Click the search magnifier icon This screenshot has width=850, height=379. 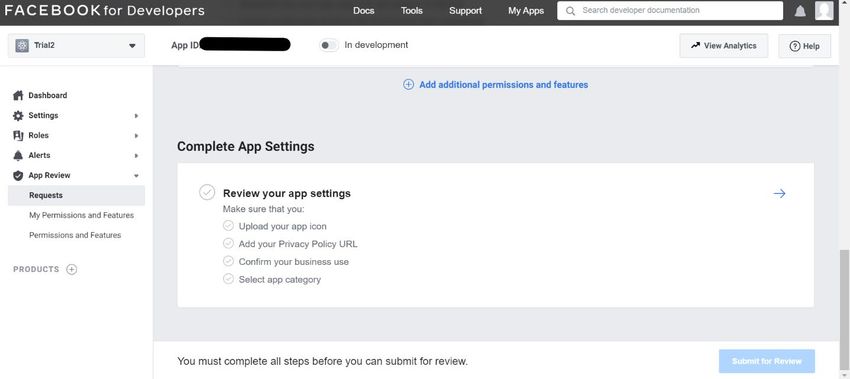pyautogui.click(x=570, y=11)
